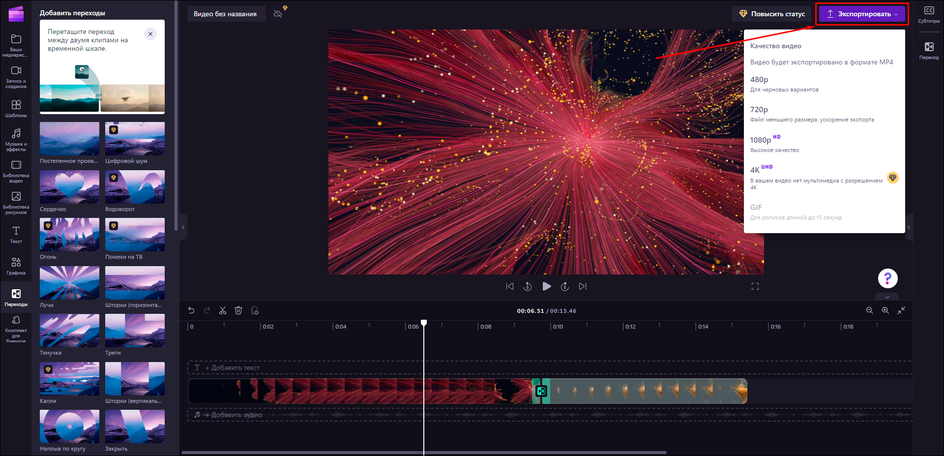The image size is (944, 456).
Task: Open Ваши медиаресурсы sidebar panel
Action: (16, 45)
